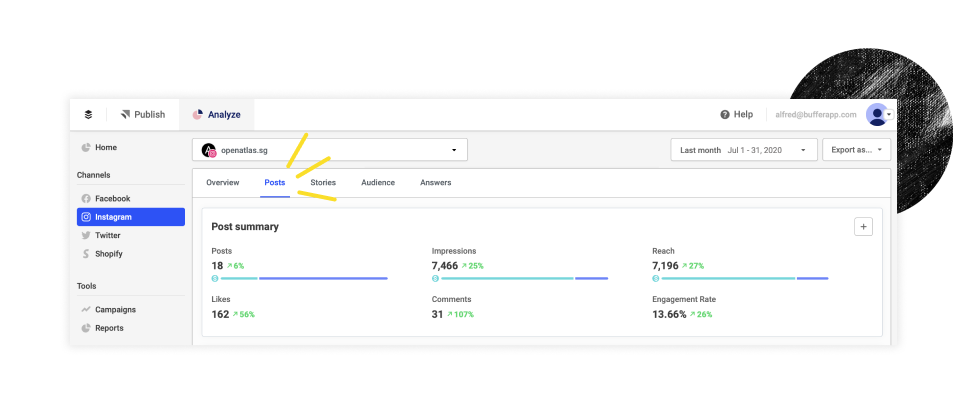Expand the Export as dropdown
This screenshot has height=419, width=967.
[x=855, y=150]
